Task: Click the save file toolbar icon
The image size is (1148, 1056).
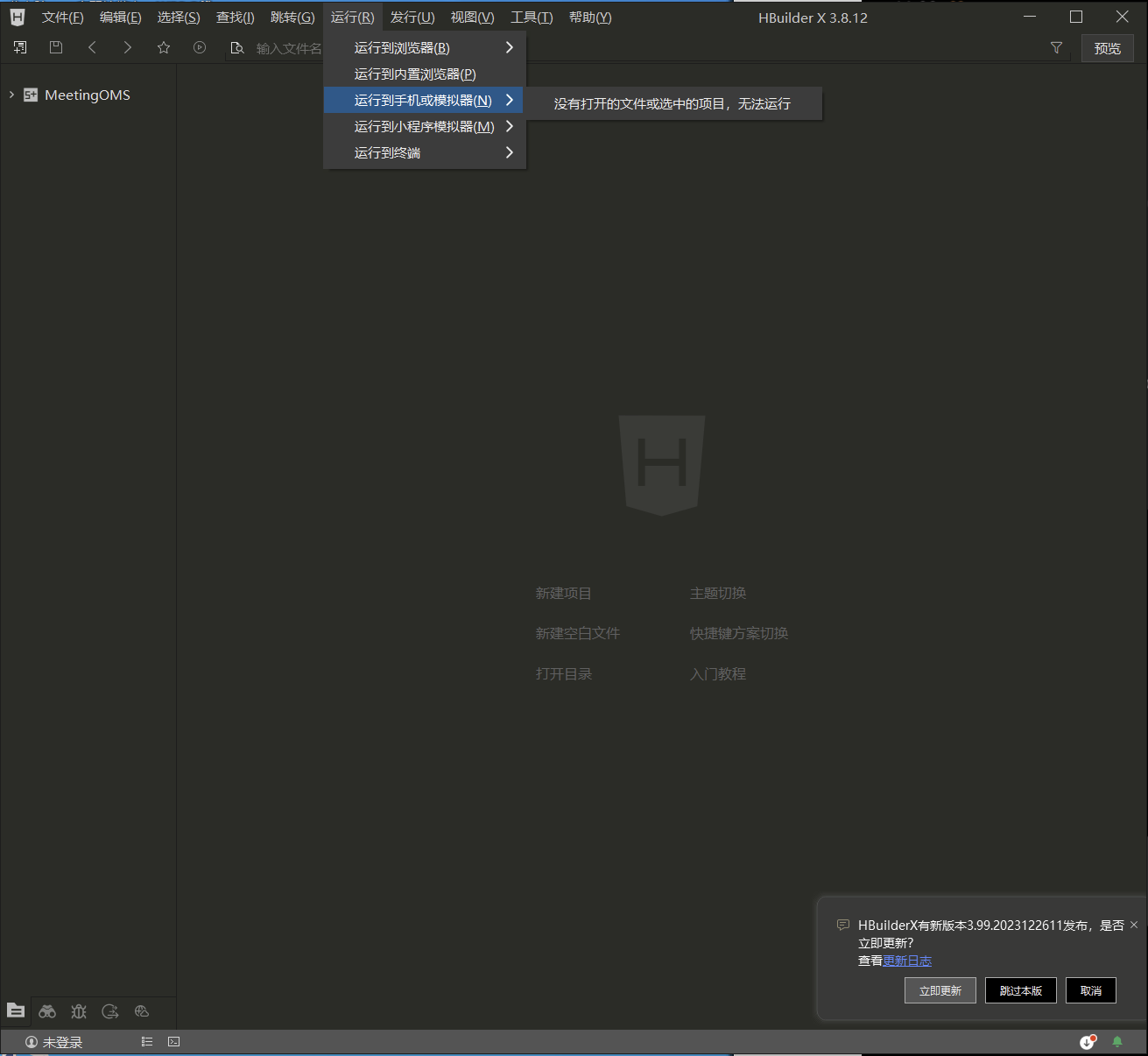Action: (56, 47)
